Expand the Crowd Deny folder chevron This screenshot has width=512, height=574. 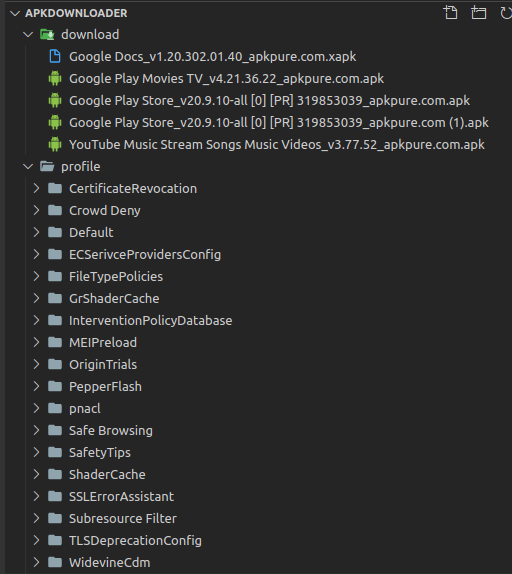[36, 210]
